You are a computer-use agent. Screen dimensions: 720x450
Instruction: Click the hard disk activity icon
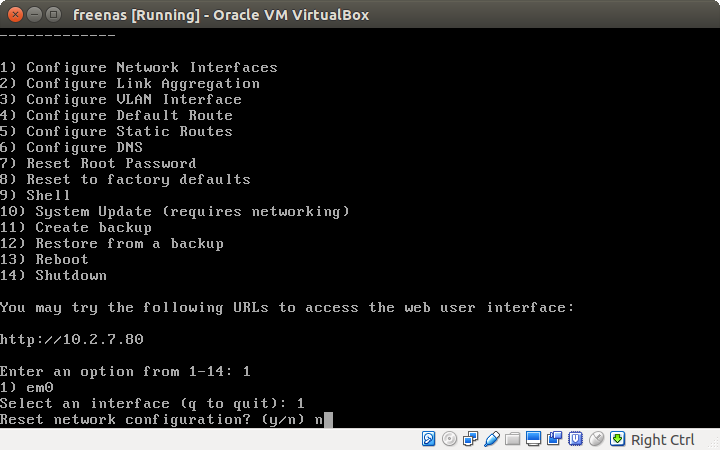[428, 439]
